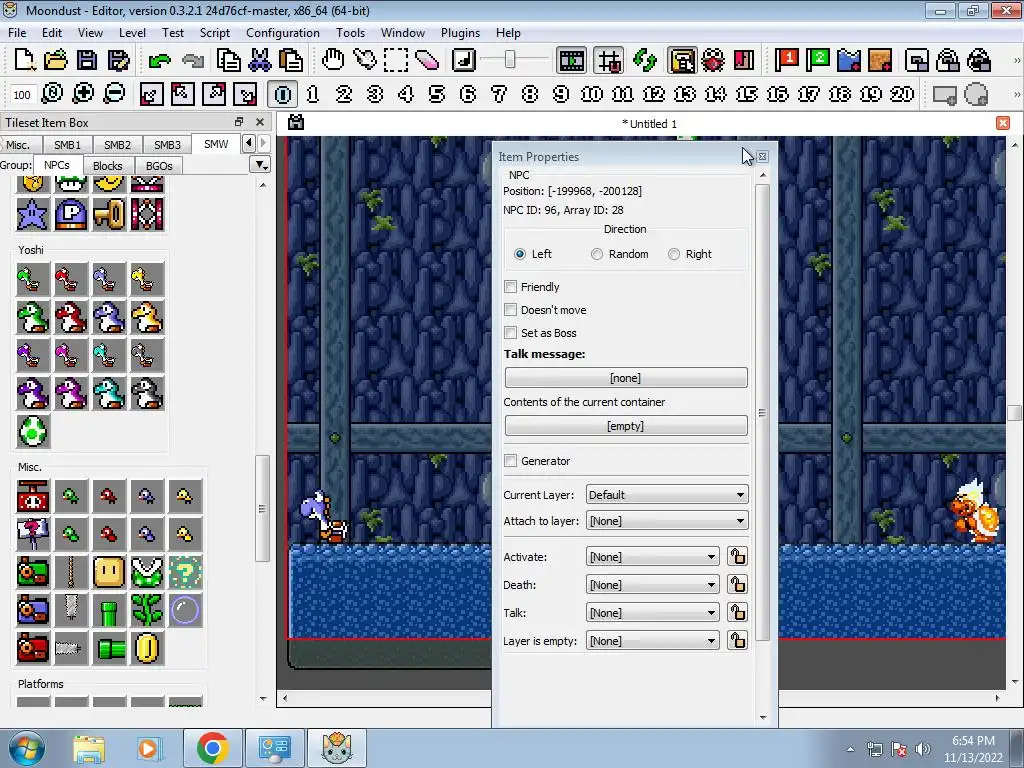The height and width of the screenshot is (768, 1024).
Task: Click the container contents [empty] button
Action: [626, 426]
